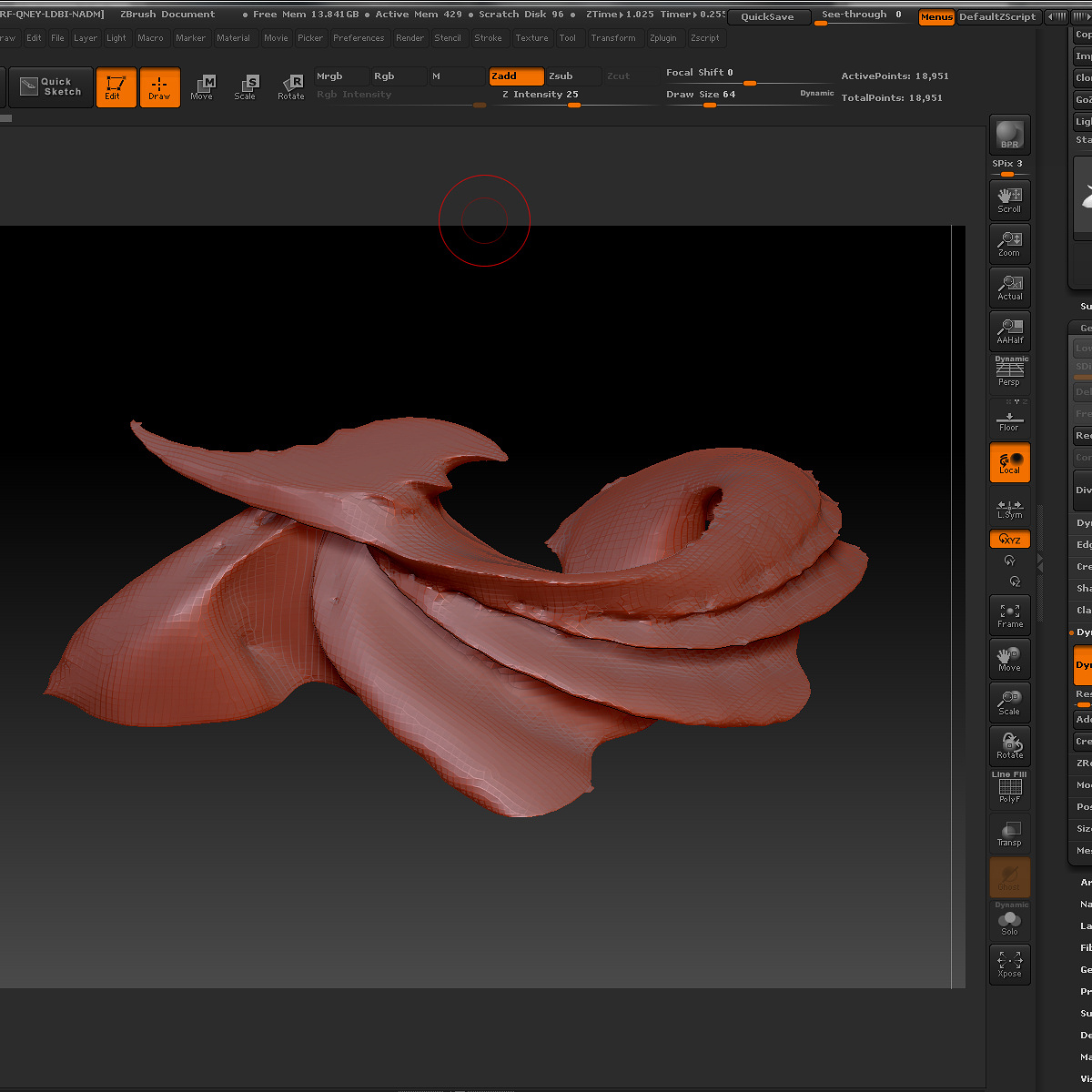Viewport: 1092px width, 1092px height.
Task: Toggle the Floor grid
Action: pos(1009,418)
